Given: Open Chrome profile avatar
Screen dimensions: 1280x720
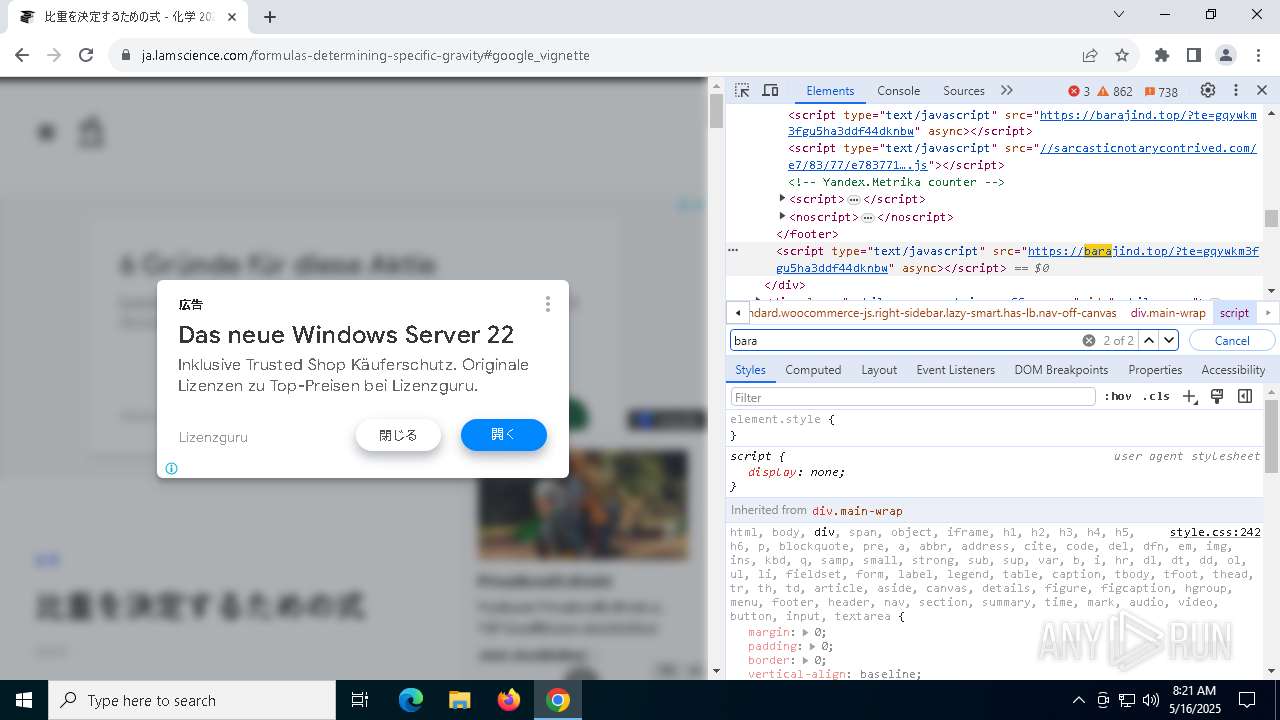Looking at the screenshot, I should click(1226, 55).
